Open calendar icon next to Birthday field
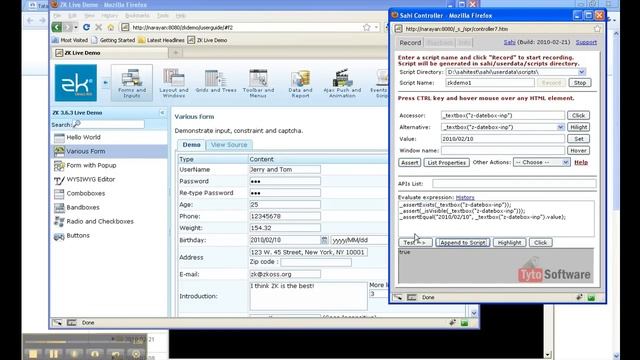 pyautogui.click(x=324, y=240)
